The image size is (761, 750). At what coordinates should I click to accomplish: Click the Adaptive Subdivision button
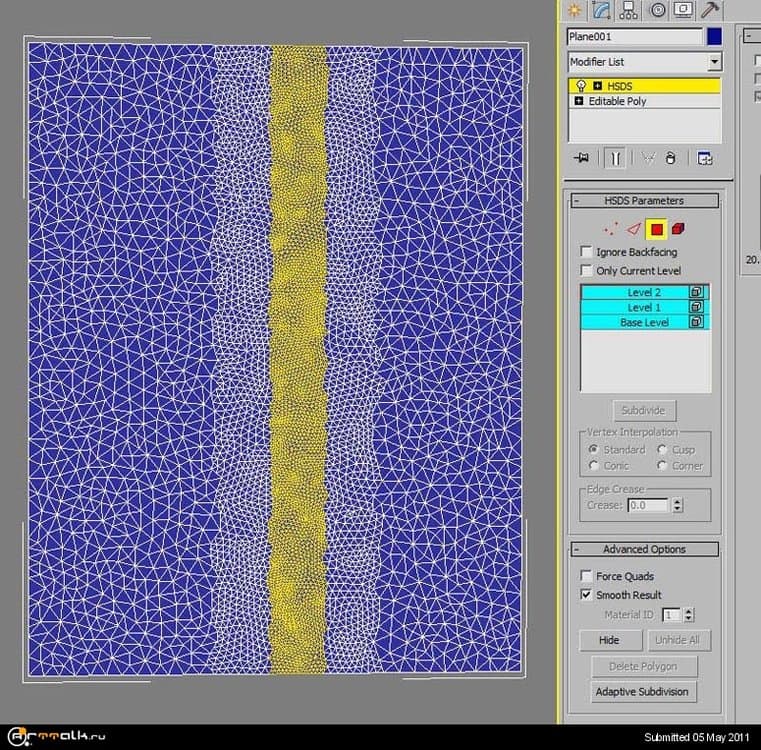click(x=643, y=692)
